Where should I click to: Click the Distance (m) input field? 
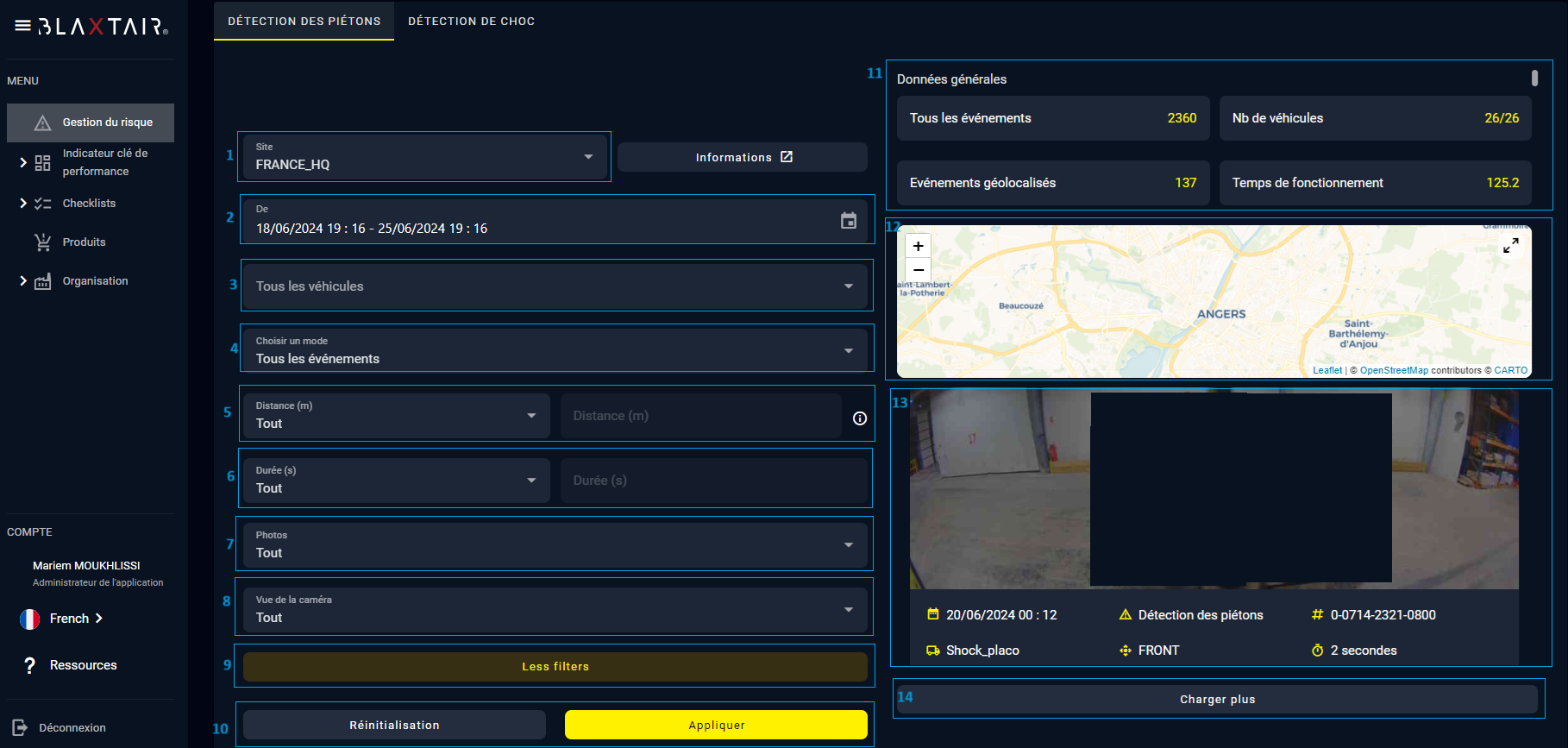[700, 416]
